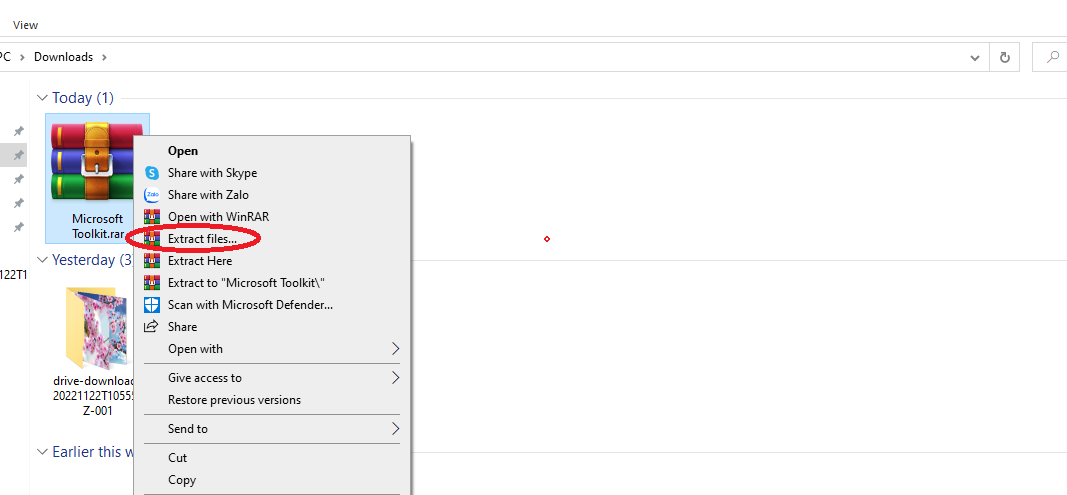Open the View ribbon tab
Image resolution: width=1067 pixels, height=495 pixels.
(26, 25)
